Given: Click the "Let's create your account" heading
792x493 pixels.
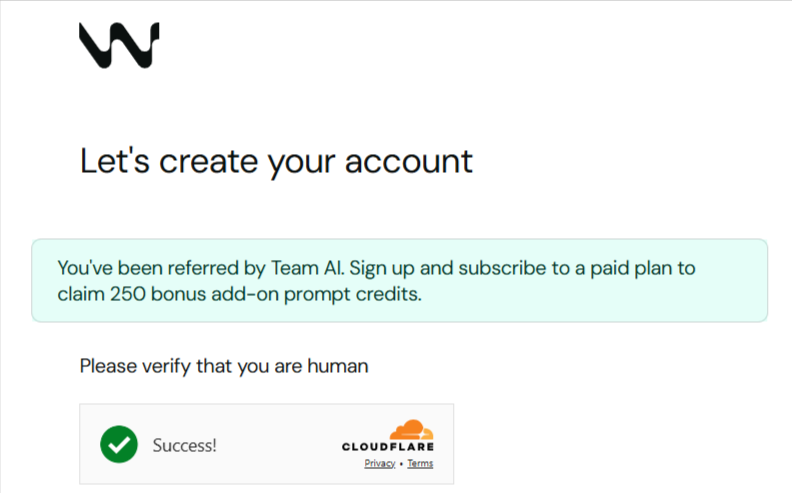Looking at the screenshot, I should tap(276, 161).
